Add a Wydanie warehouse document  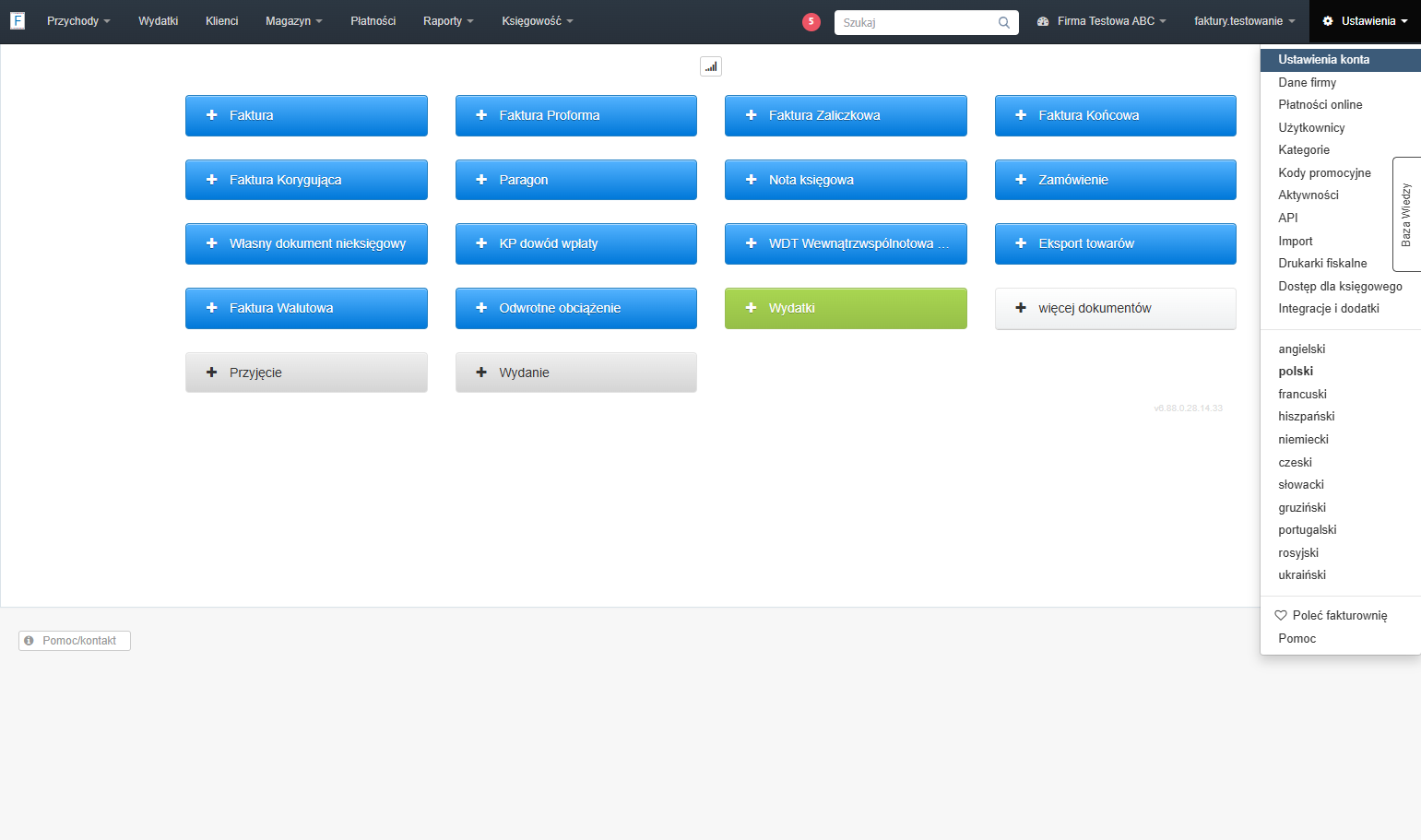pos(576,373)
